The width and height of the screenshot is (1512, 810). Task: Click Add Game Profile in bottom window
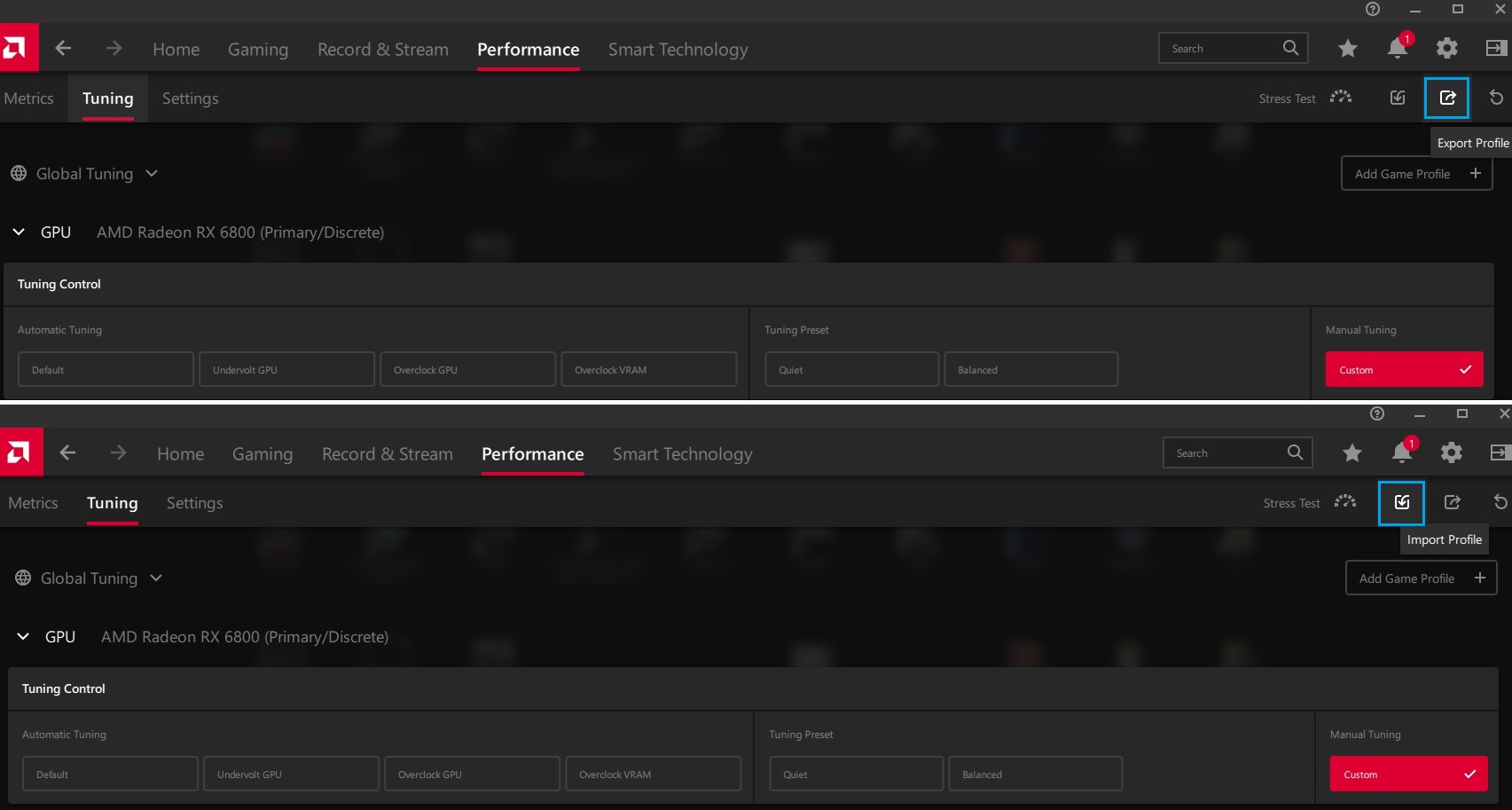pyautogui.click(x=1421, y=578)
